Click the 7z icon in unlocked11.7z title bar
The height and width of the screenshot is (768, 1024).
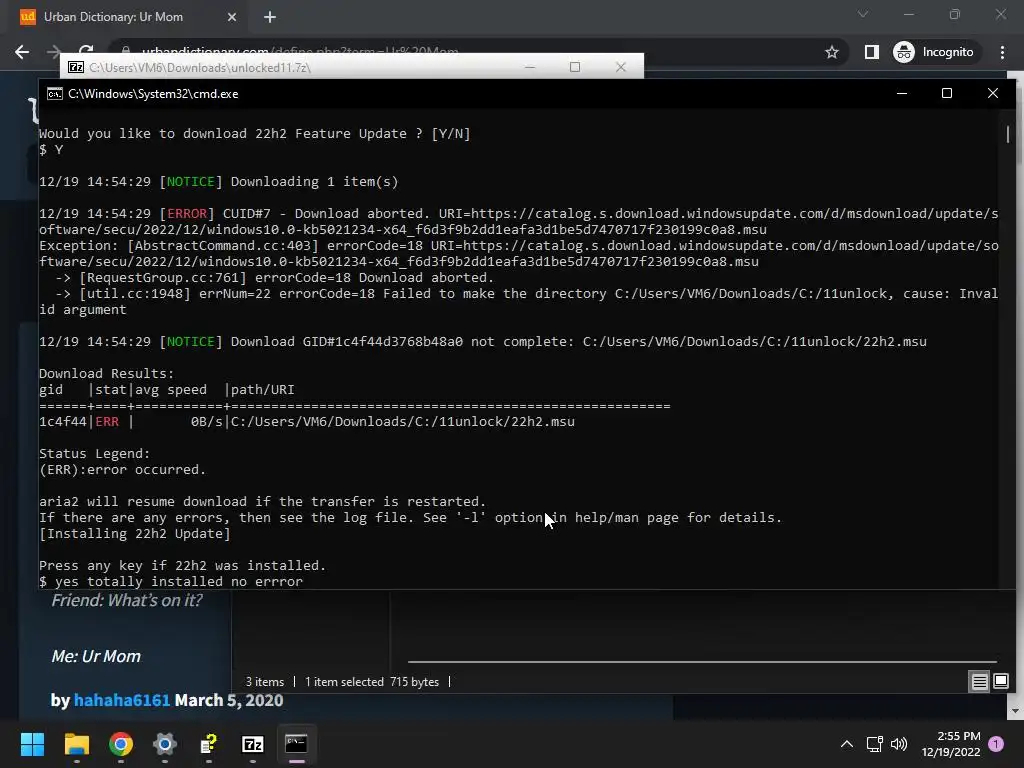76,67
